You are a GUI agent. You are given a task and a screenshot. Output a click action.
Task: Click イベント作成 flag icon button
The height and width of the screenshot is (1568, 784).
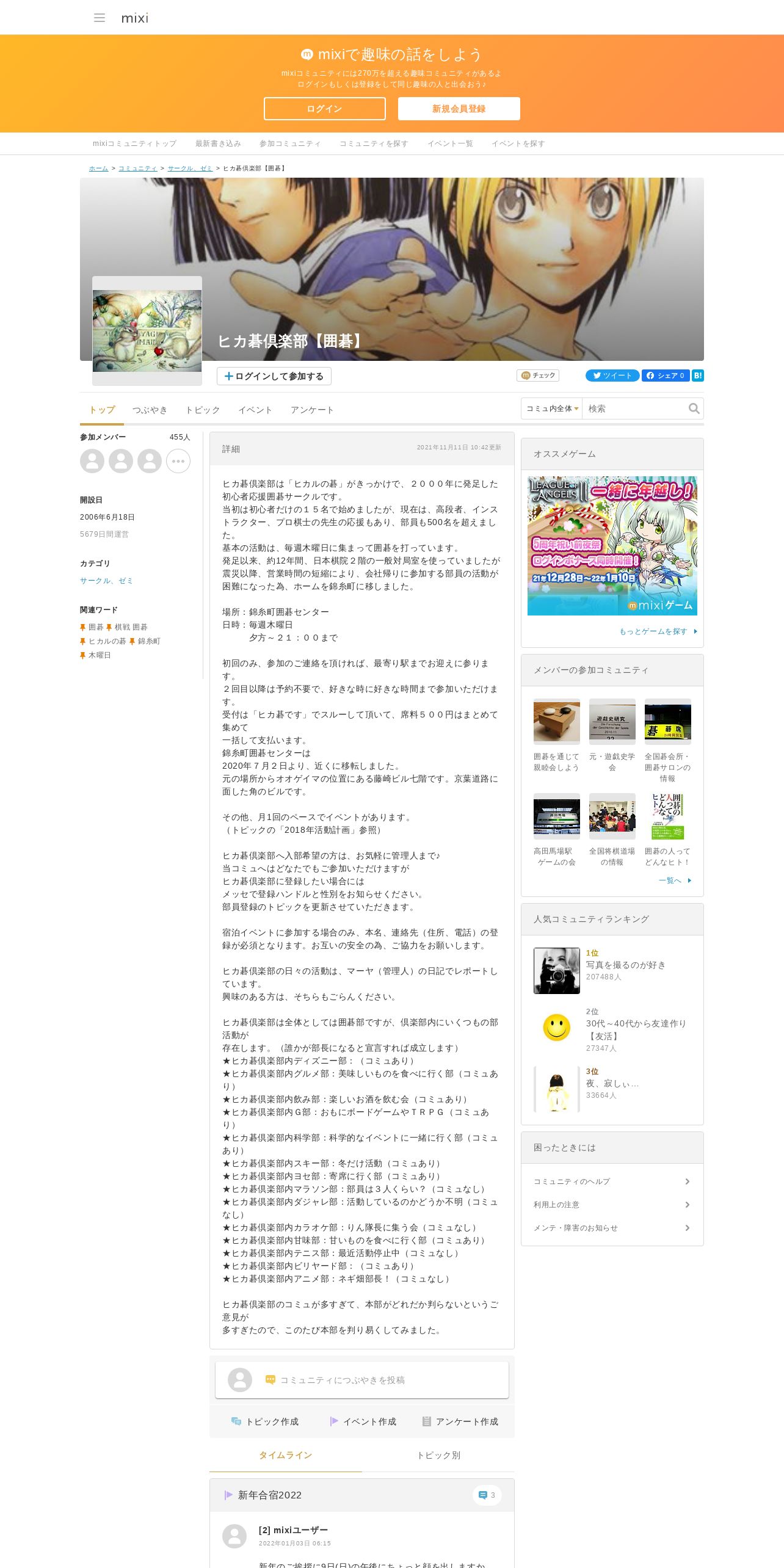[363, 1421]
